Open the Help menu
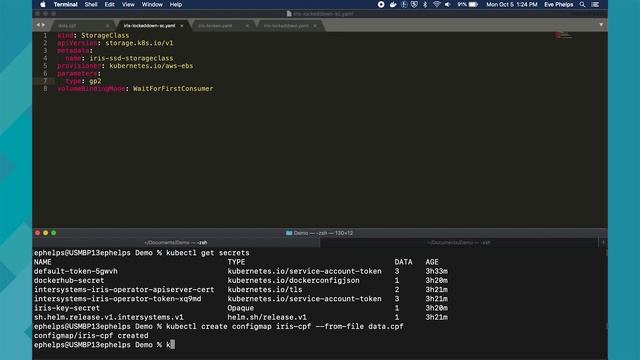This screenshot has height=360, width=640. click(x=176, y=4)
